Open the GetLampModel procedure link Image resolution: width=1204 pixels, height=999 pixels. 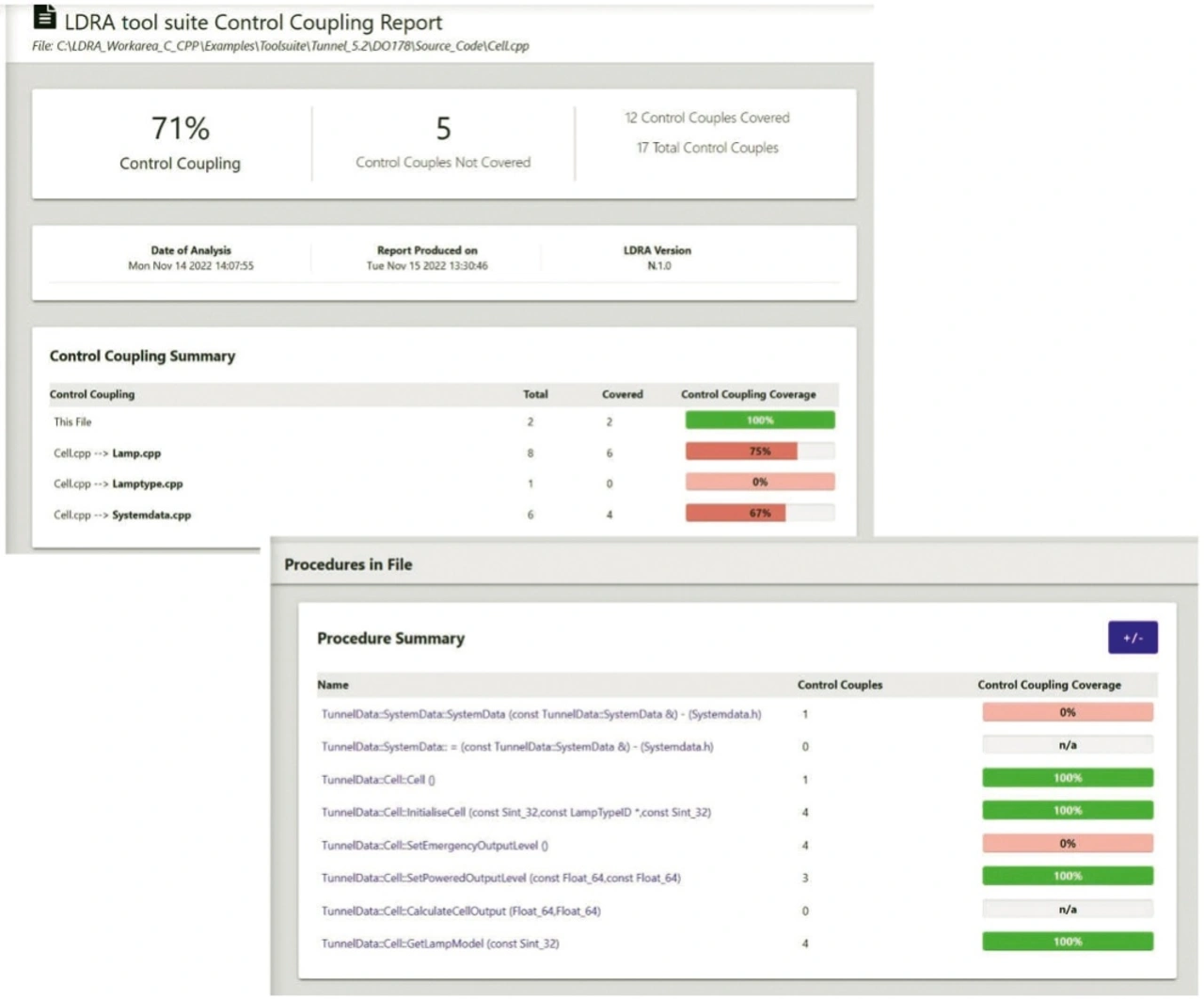click(439, 943)
